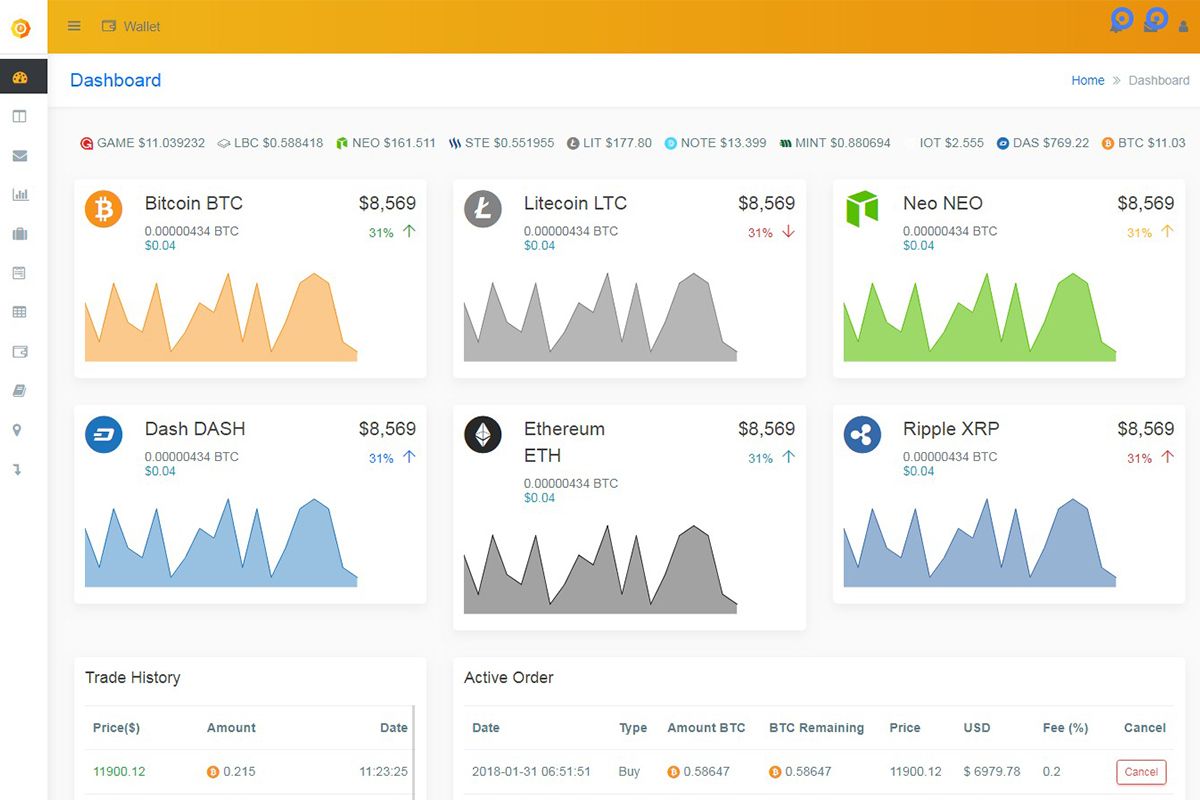
Task: Click the blue up arrow on Dash card
Action: [x=409, y=457]
